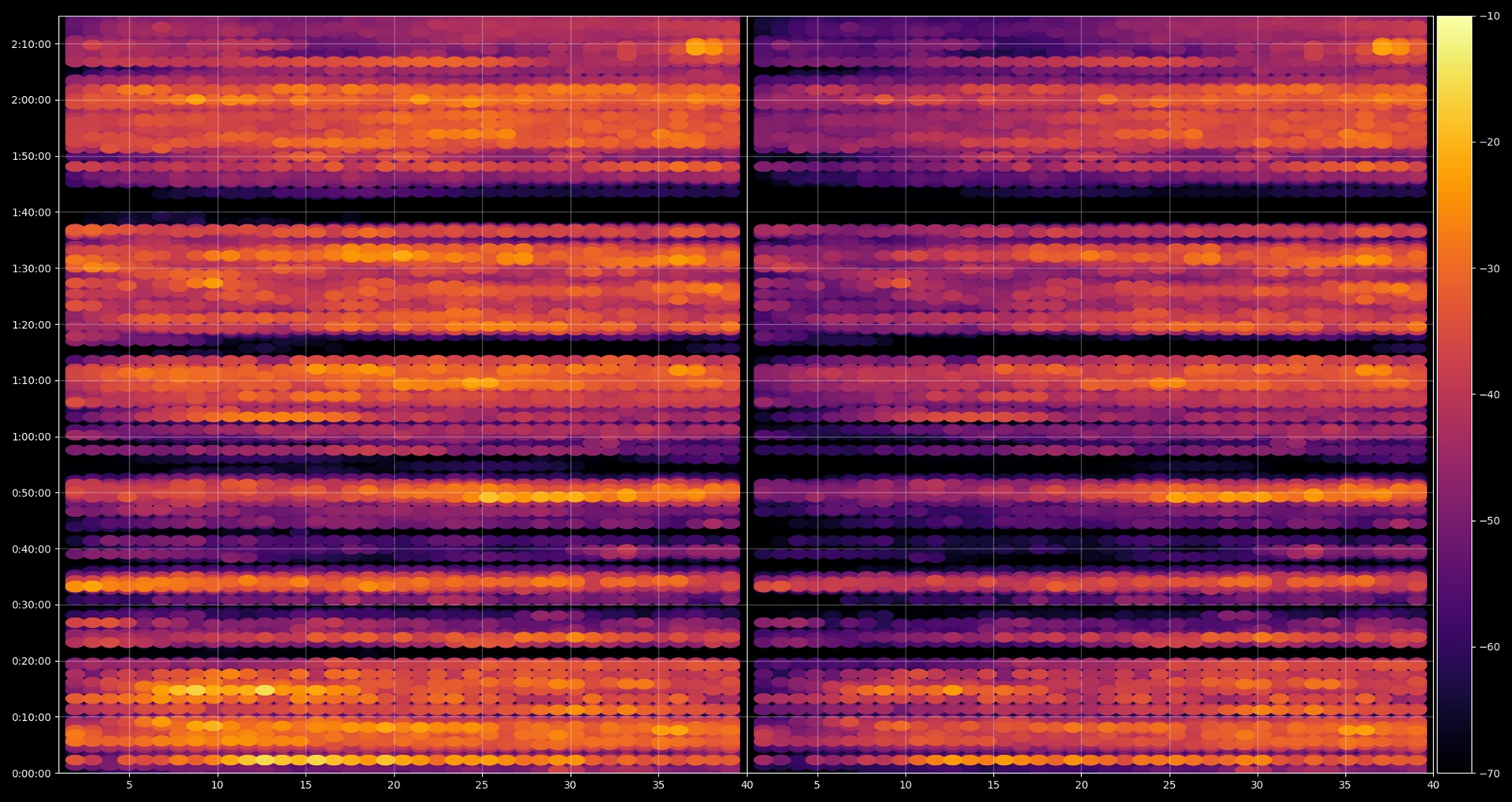Image resolution: width=1512 pixels, height=802 pixels.
Task: Select x-axis label 10 under the right plot
Action: [x=906, y=785]
